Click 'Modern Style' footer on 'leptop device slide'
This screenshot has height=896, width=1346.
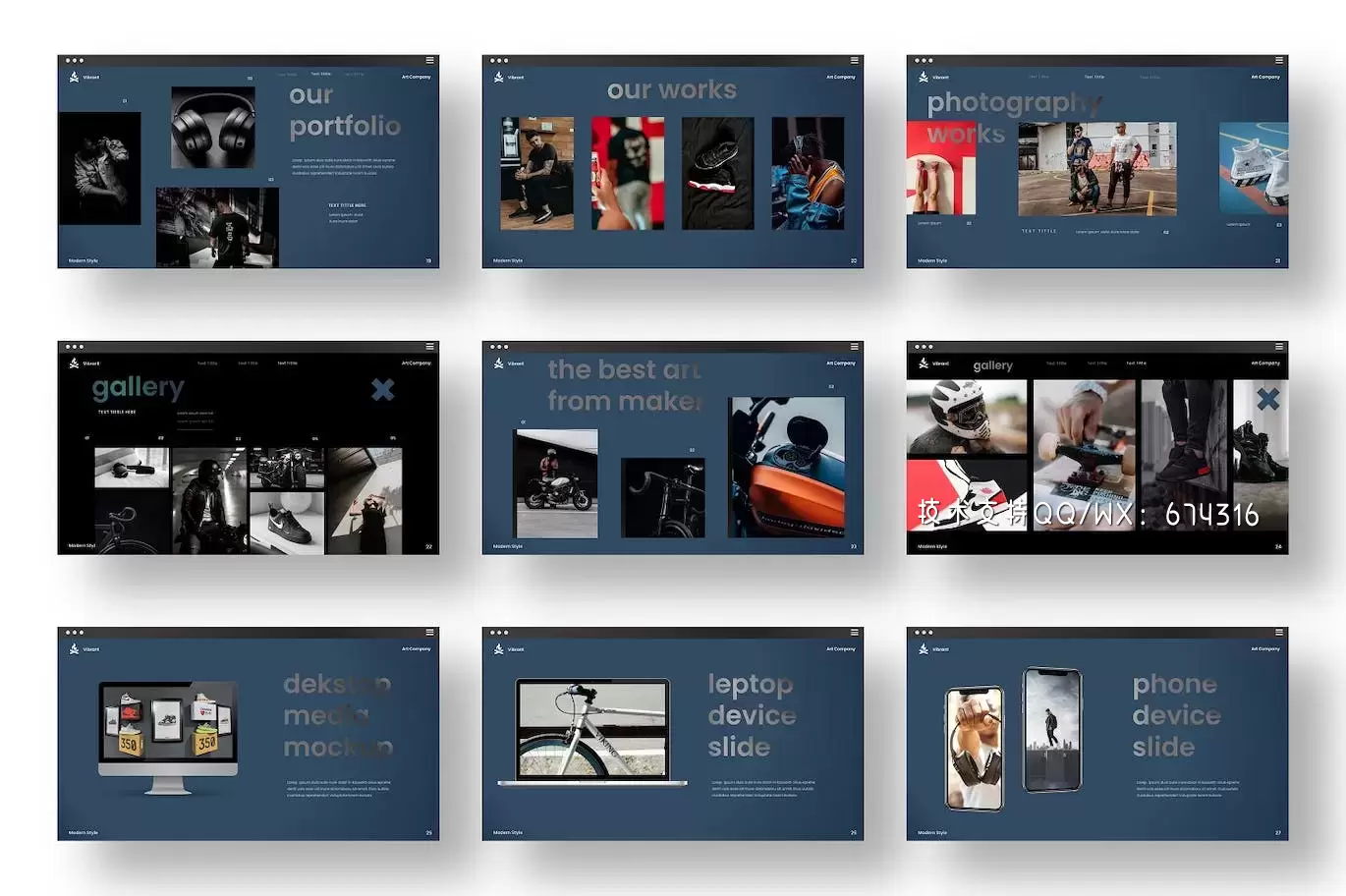(x=508, y=833)
